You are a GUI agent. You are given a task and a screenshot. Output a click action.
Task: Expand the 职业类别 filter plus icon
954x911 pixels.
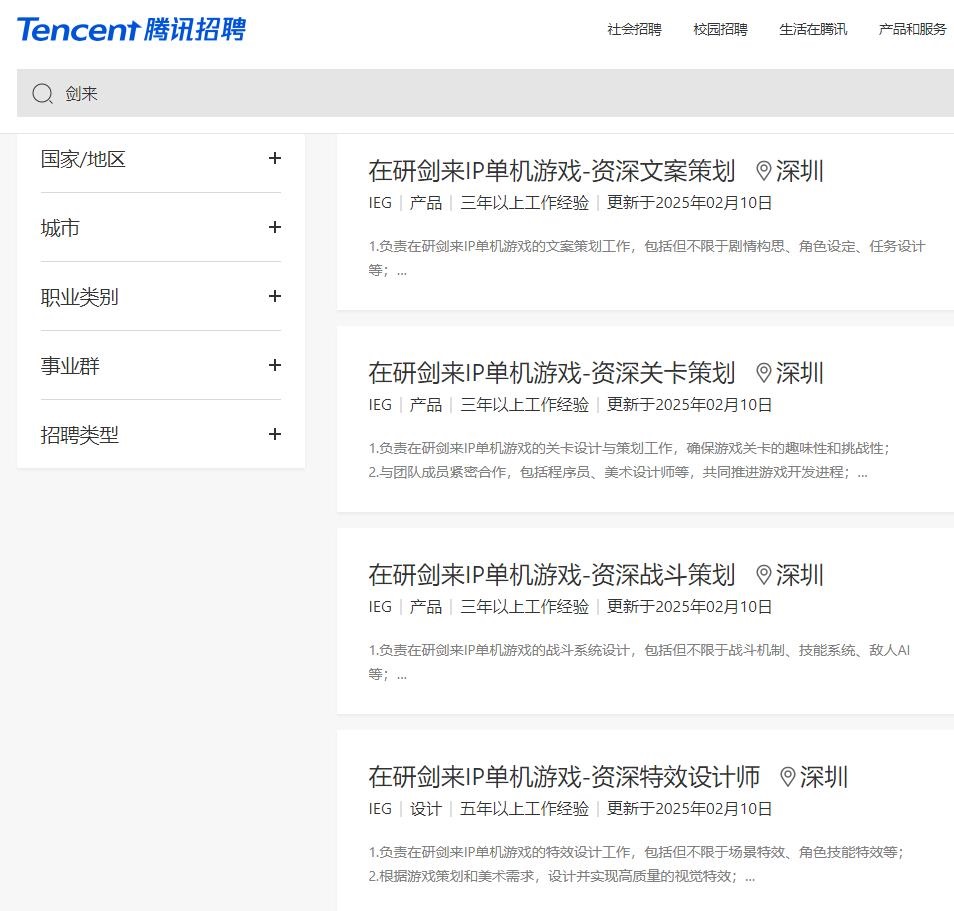click(x=275, y=296)
